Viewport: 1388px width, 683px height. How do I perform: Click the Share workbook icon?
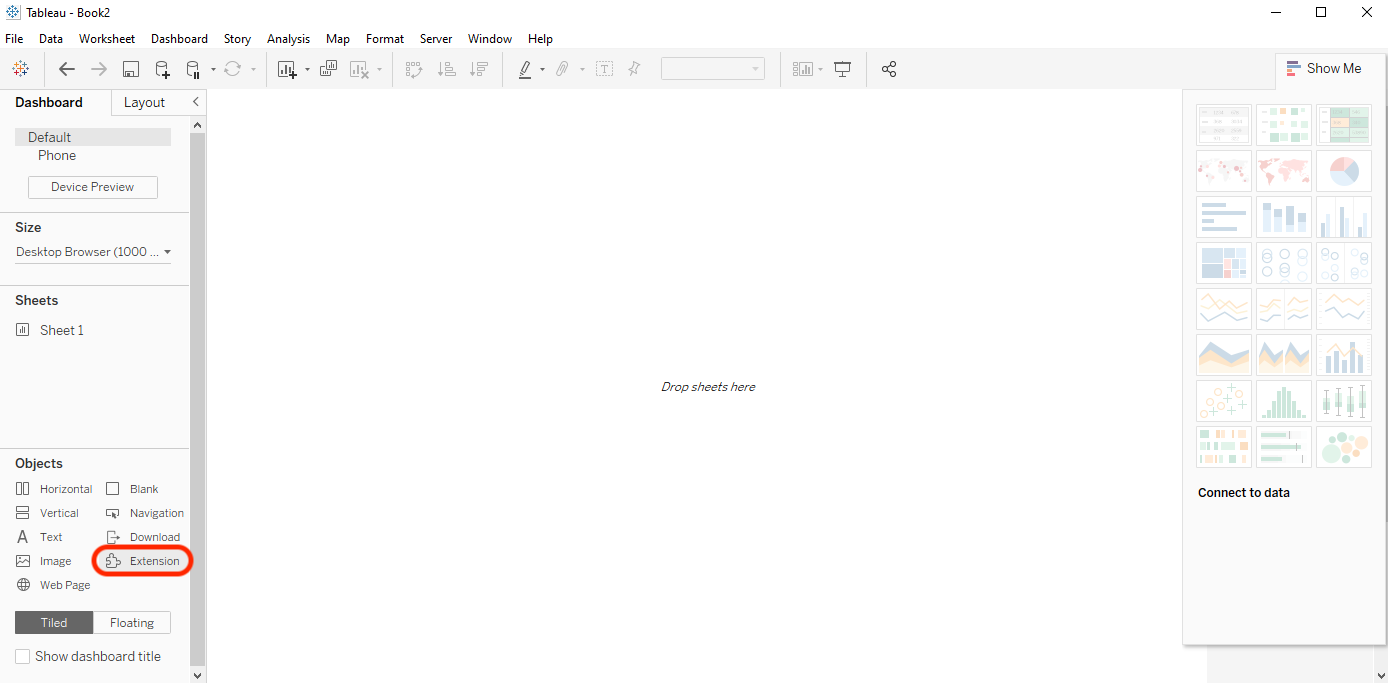pyautogui.click(x=889, y=69)
